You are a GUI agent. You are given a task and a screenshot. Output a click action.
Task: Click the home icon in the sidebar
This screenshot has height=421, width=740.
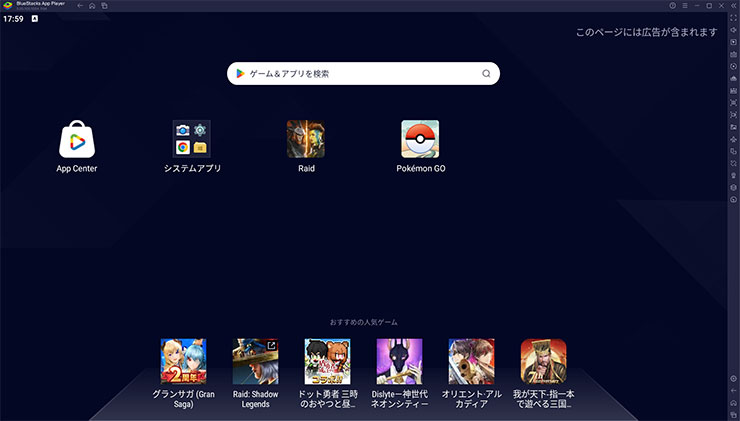click(733, 403)
